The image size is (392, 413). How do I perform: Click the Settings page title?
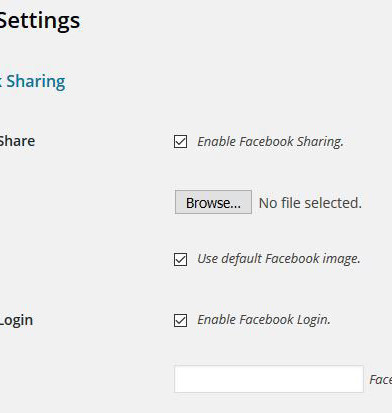[39, 21]
